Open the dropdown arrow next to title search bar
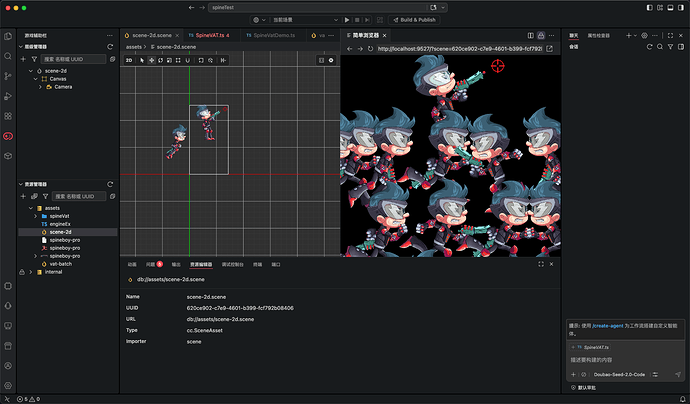 [443, 7]
